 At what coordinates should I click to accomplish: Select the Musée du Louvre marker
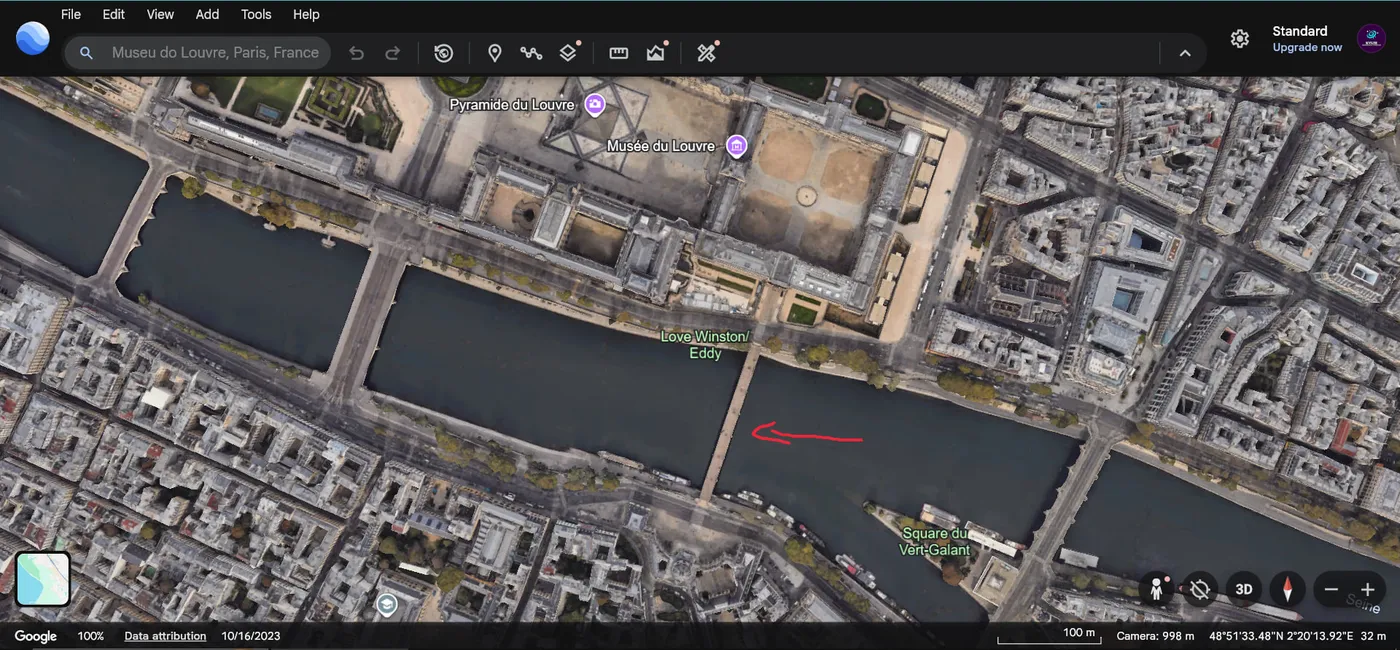[x=737, y=146]
